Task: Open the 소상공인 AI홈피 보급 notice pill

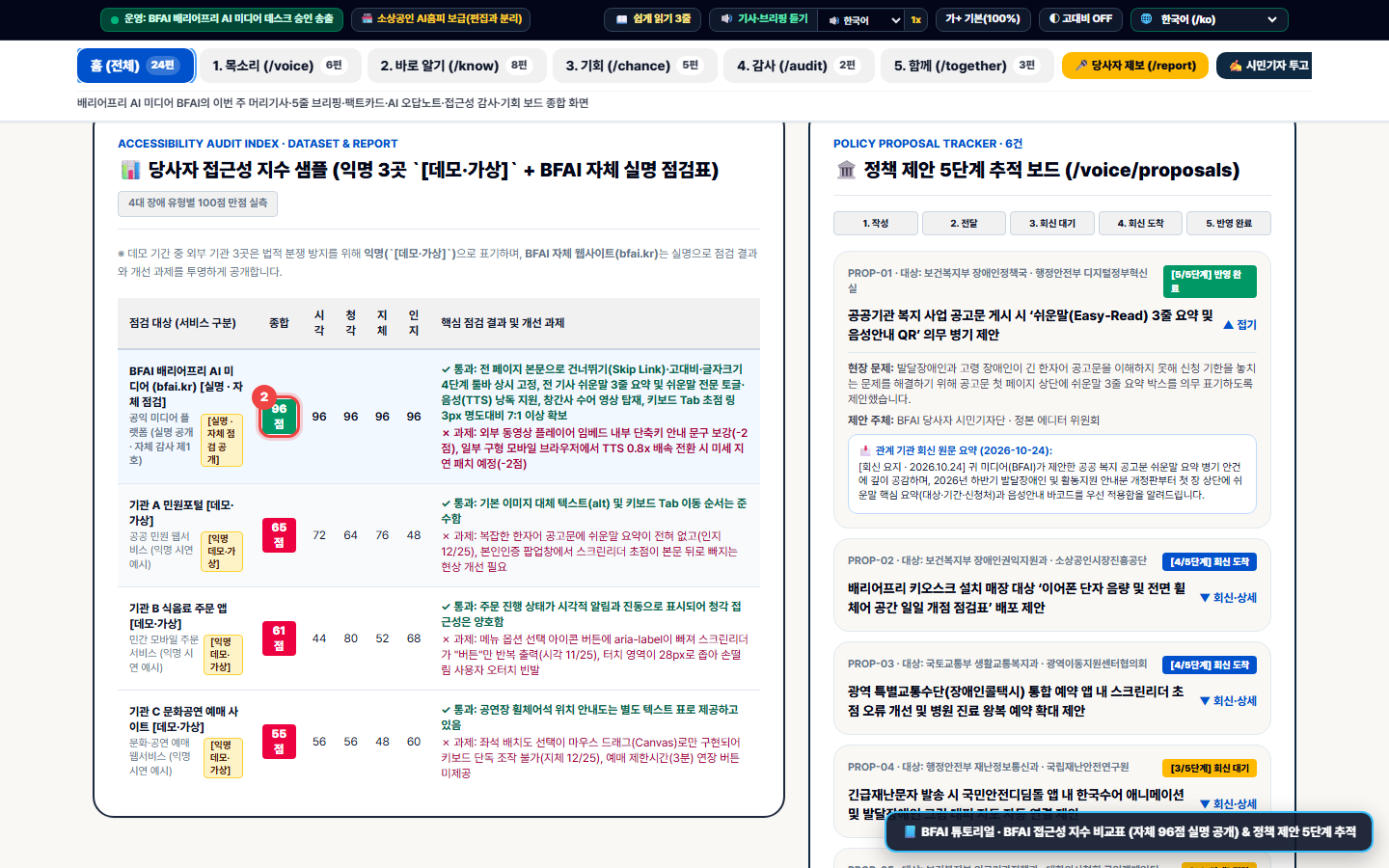Action: (441, 19)
